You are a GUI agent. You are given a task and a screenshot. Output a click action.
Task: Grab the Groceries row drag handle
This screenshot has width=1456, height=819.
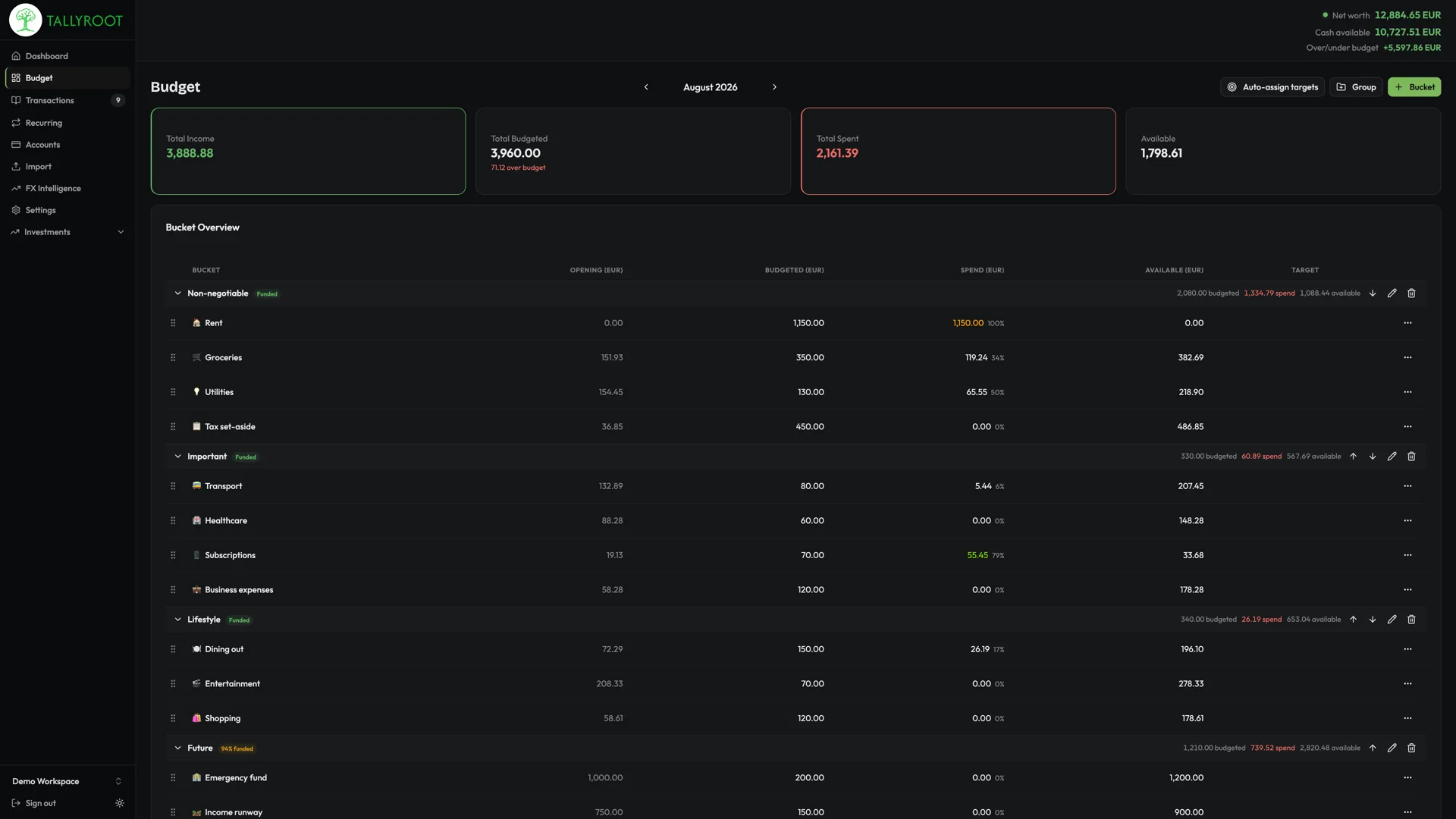click(173, 358)
